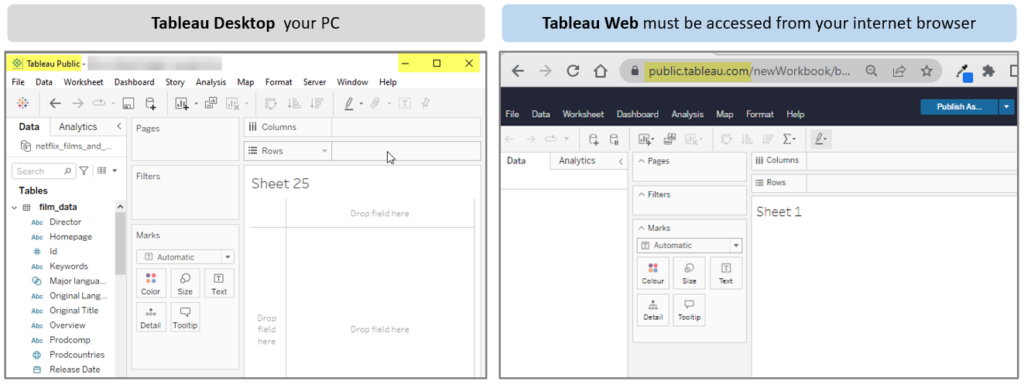Collapse the Filters card in Tableau Web
This screenshot has height=385, width=1024.
coord(641,194)
